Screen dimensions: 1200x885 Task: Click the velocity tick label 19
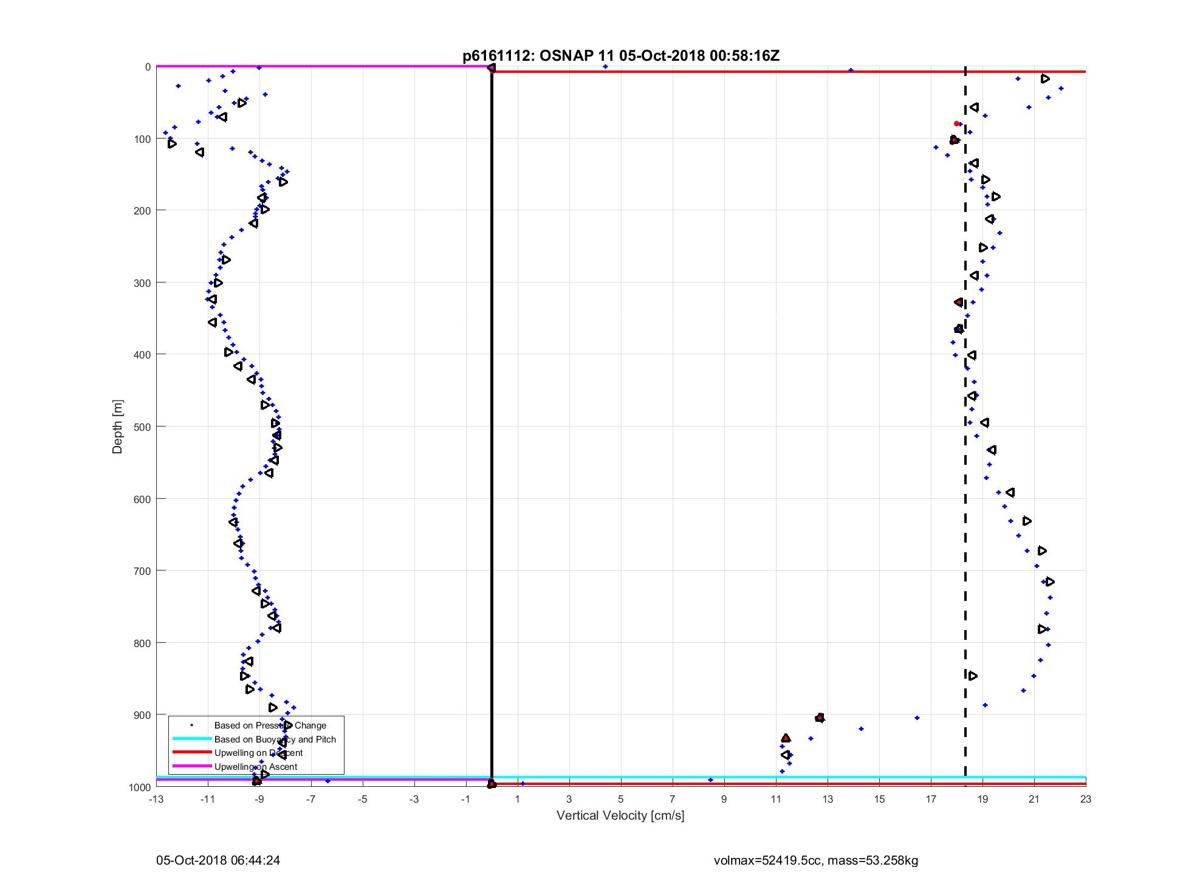[983, 800]
